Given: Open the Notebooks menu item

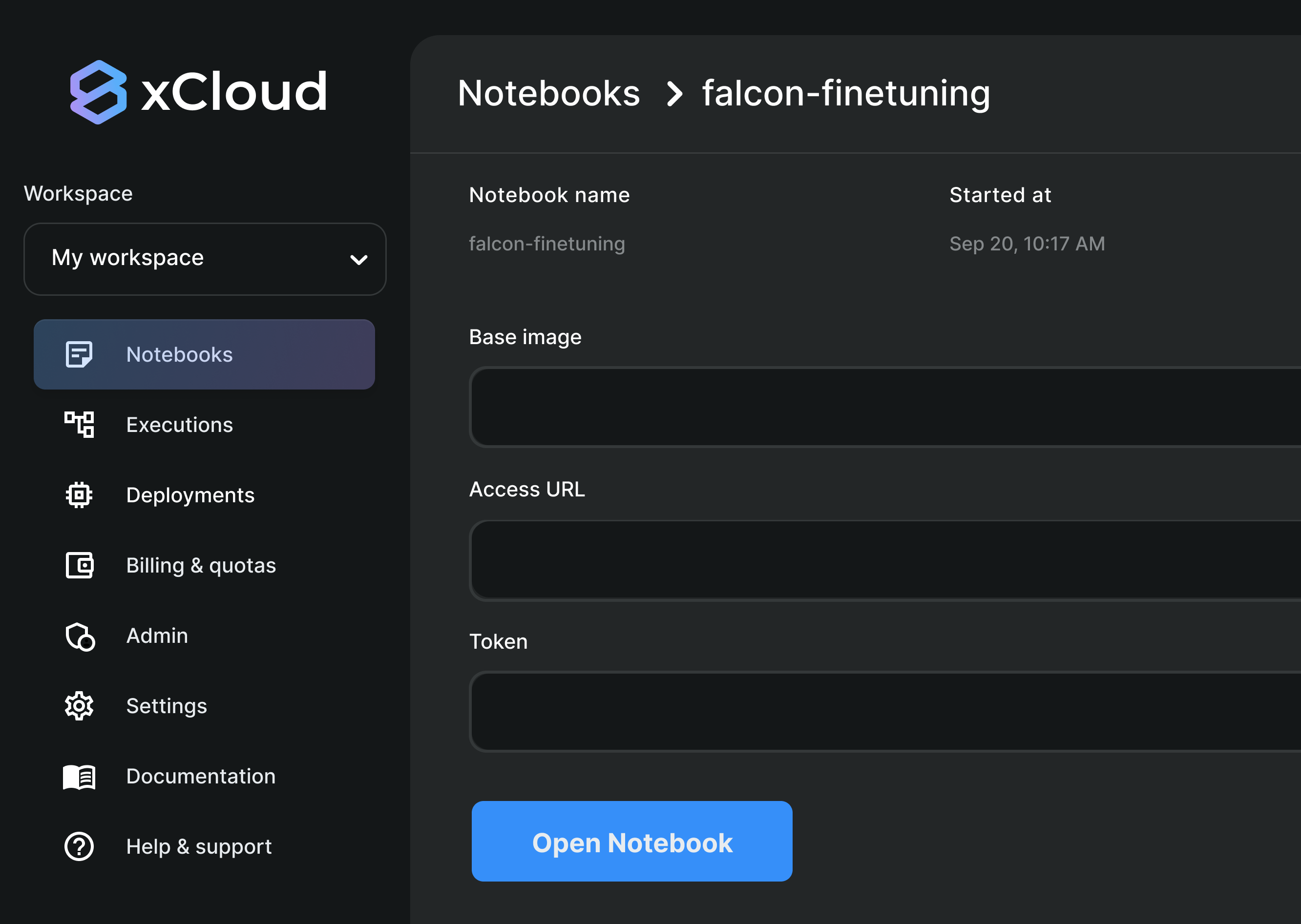Looking at the screenshot, I should [204, 354].
